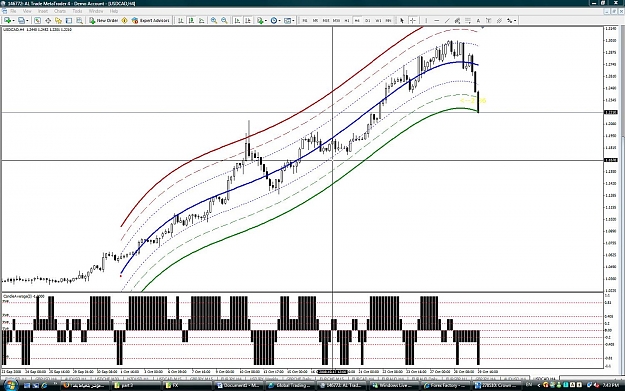Open the View menu
Image resolution: width=625 pixels, height=391 pixels.
tap(27, 11)
